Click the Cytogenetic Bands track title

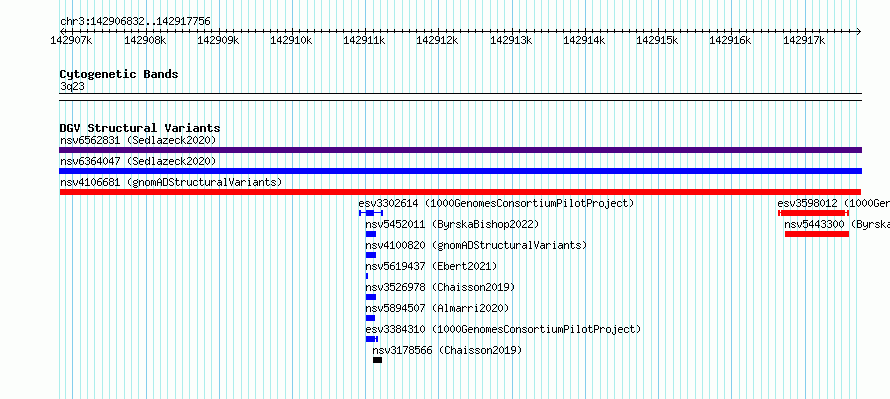119,74
